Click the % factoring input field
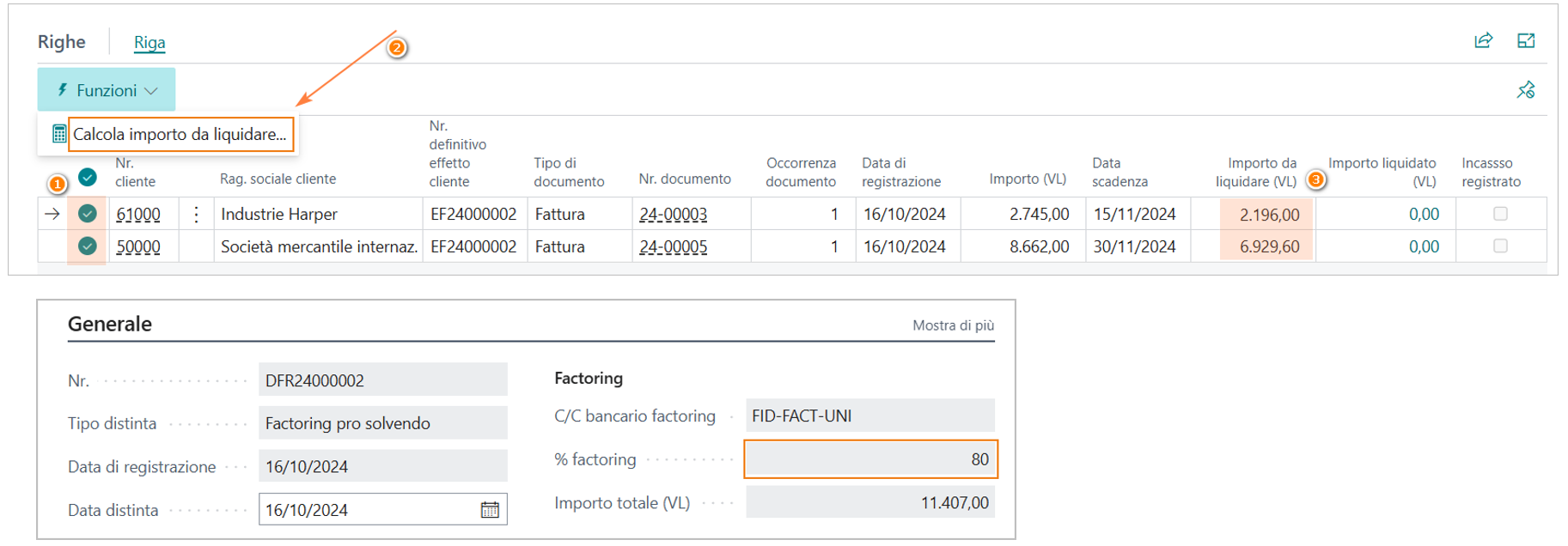 [x=870, y=459]
